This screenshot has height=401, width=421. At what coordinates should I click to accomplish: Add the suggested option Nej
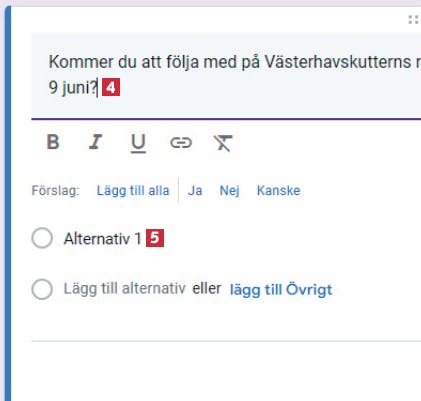(229, 191)
